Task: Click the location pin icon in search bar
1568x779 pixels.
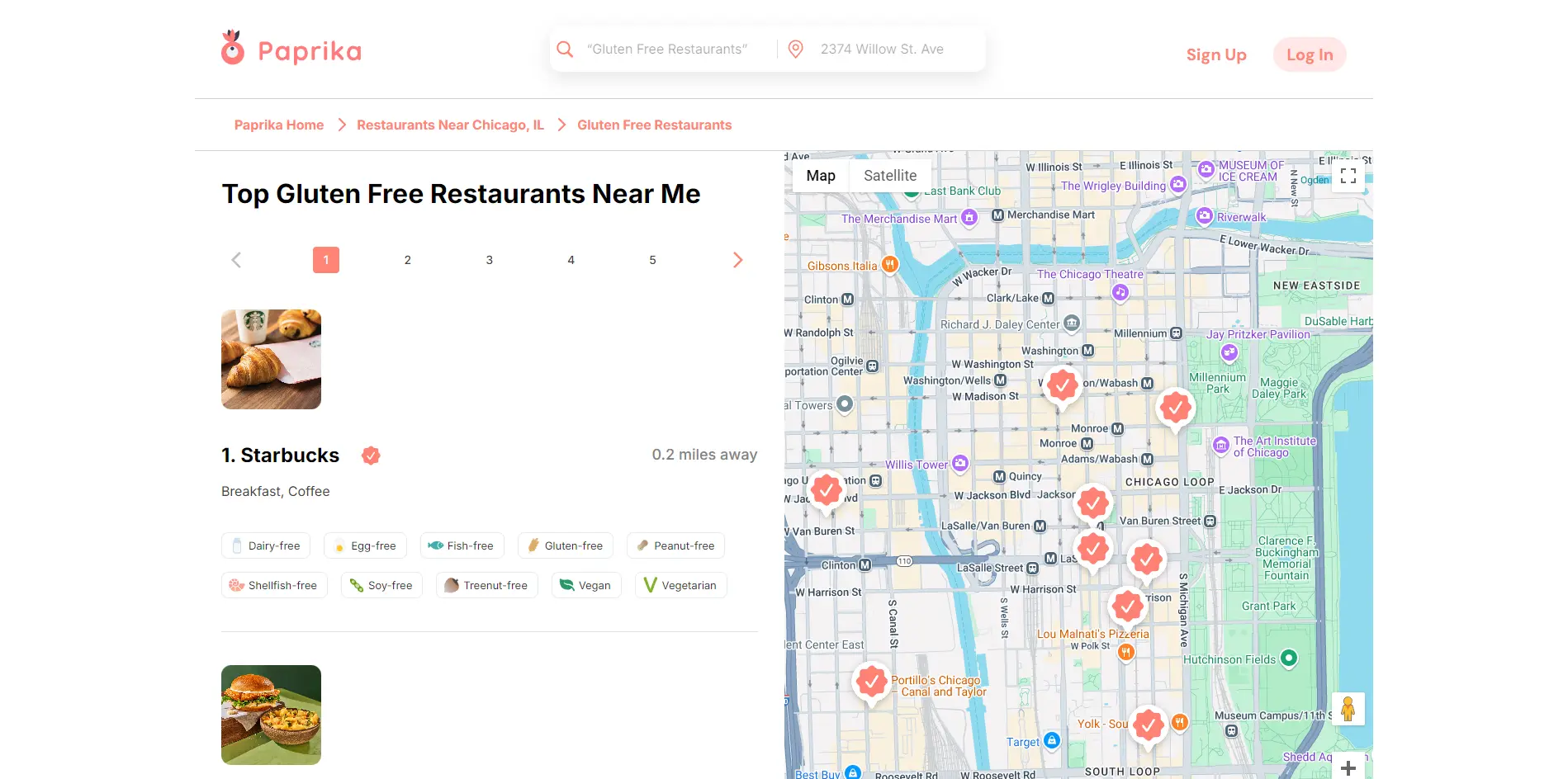Action: [796, 50]
